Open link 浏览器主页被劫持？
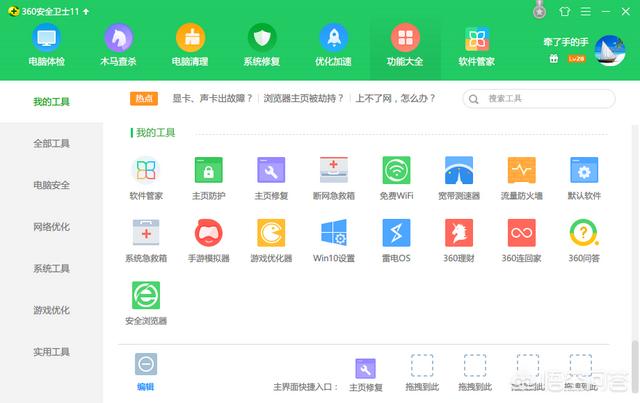640x403 pixels. 304,98
